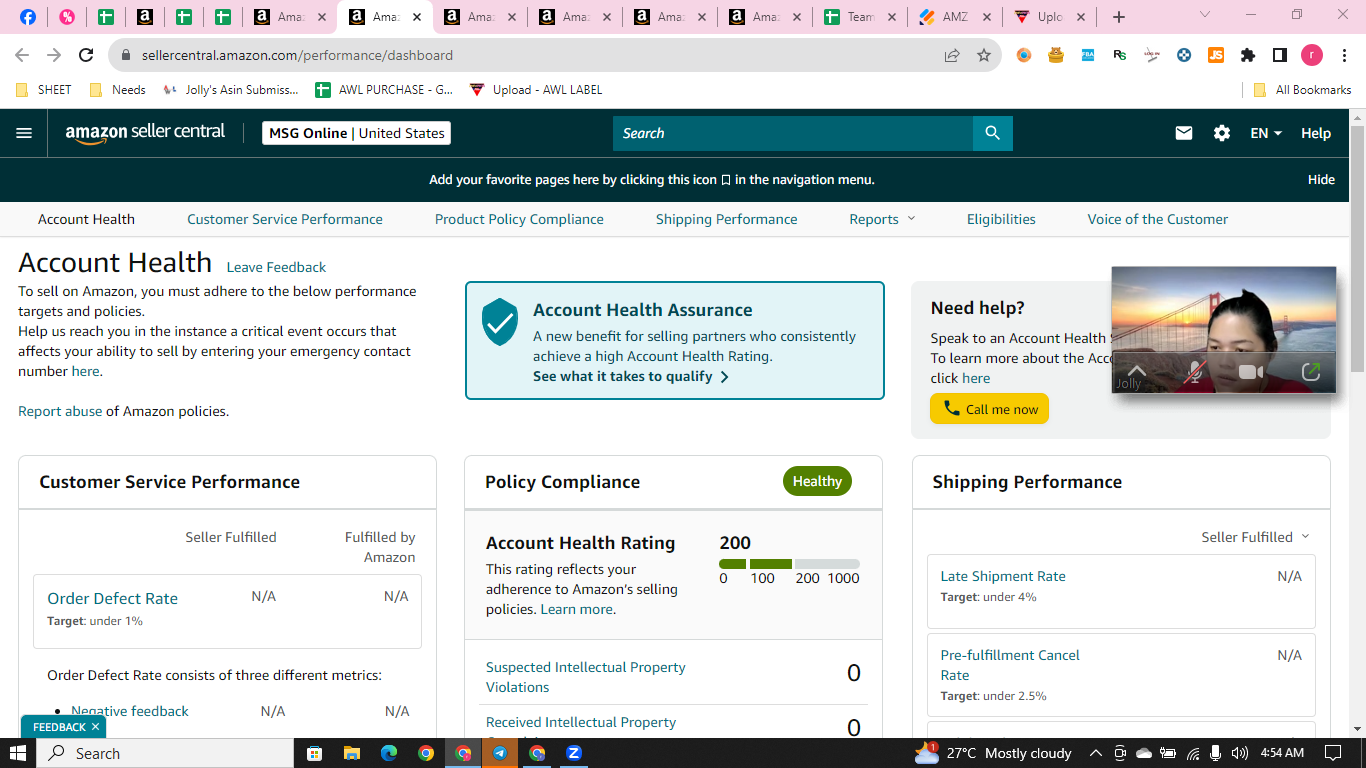Image resolution: width=1366 pixels, height=768 pixels.
Task: Open the Microsoft Store taskbar icon
Action: 314,753
